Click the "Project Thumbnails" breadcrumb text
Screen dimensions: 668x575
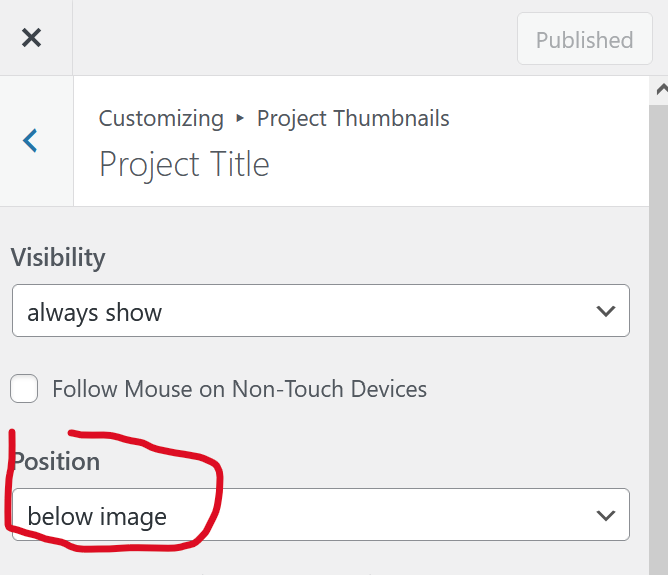tap(353, 118)
